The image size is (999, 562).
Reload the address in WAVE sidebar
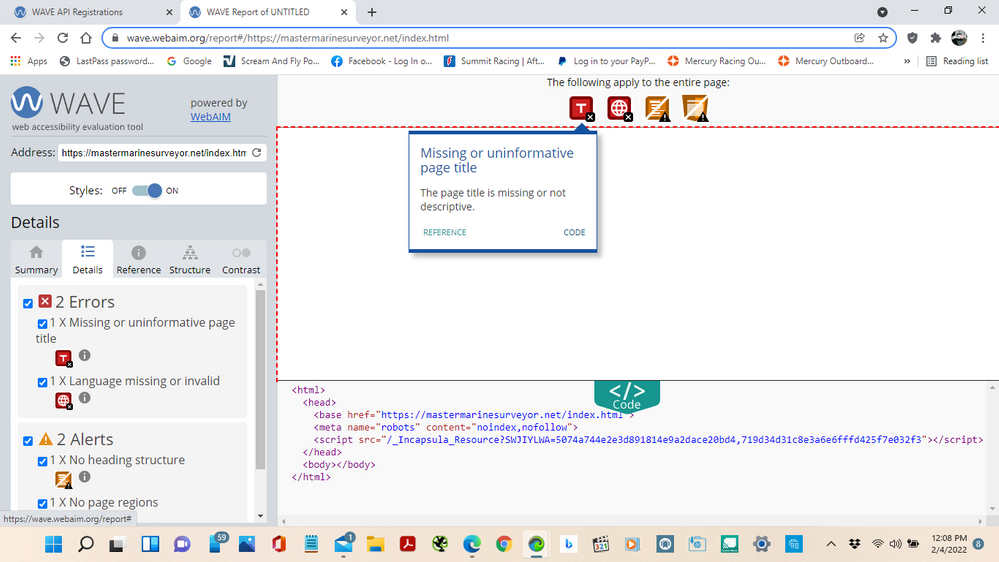257,153
